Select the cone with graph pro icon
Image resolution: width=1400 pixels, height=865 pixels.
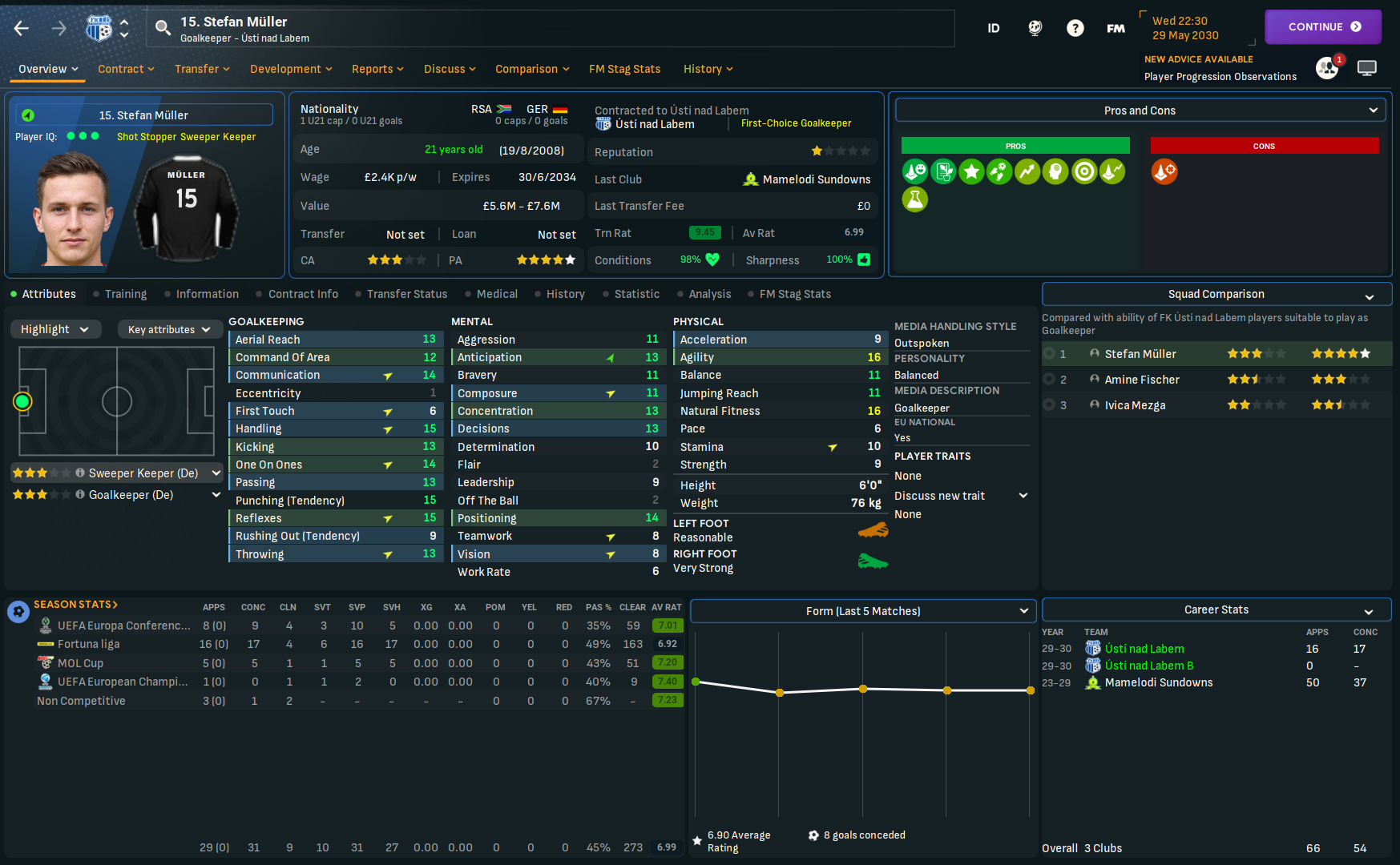1112,171
